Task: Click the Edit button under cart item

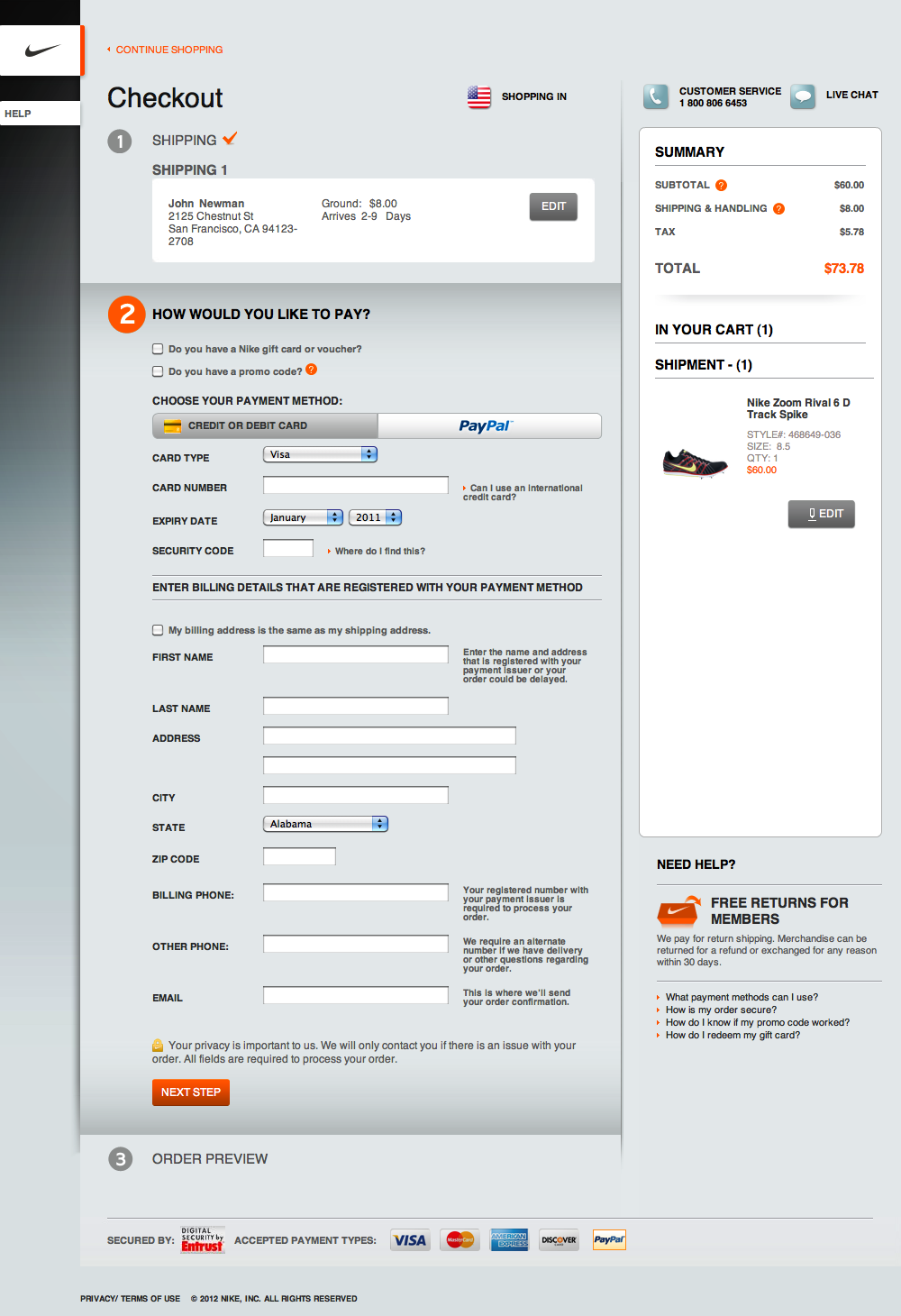Action: coord(822,514)
